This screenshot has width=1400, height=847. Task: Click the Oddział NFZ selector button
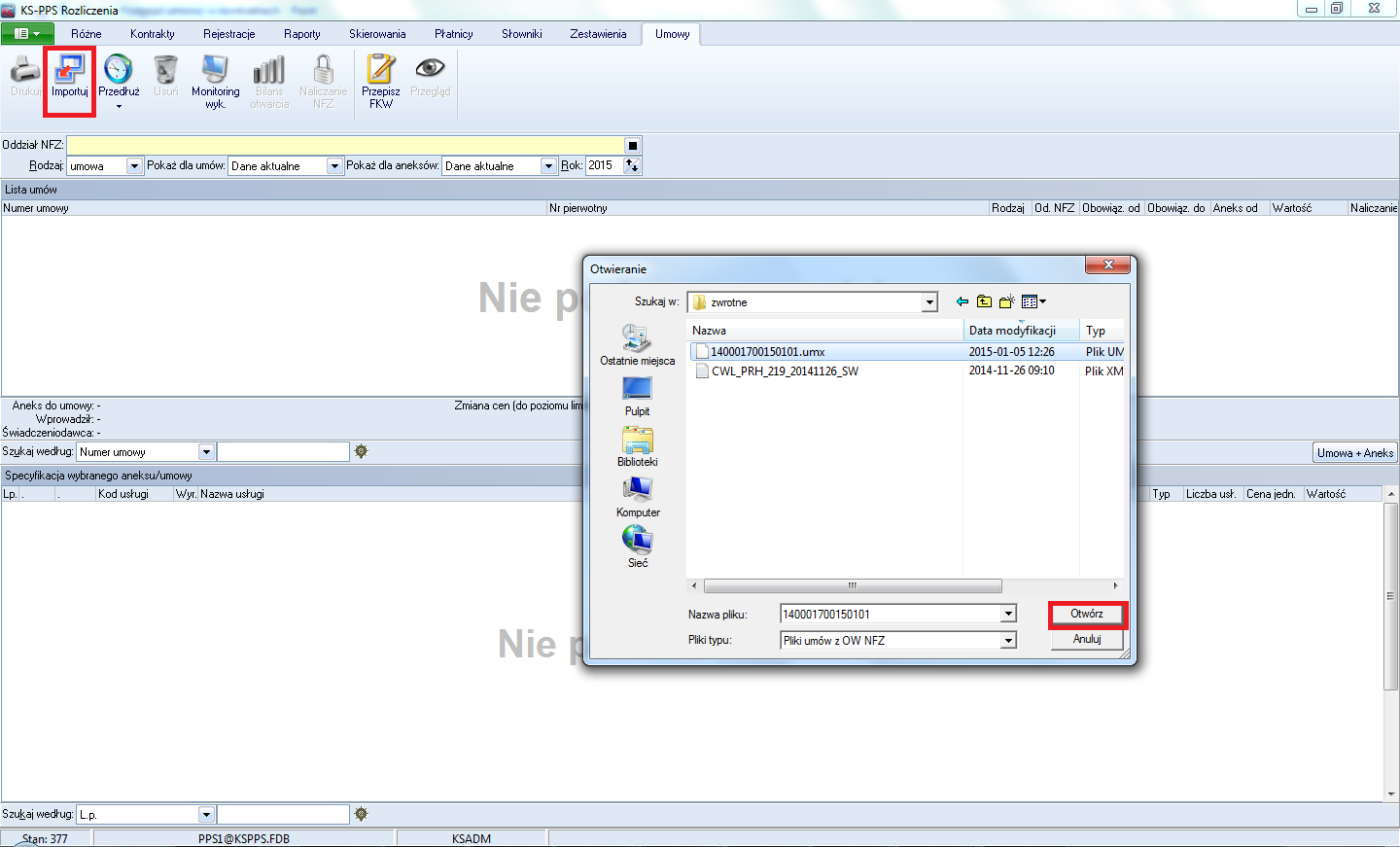pyautogui.click(x=632, y=145)
